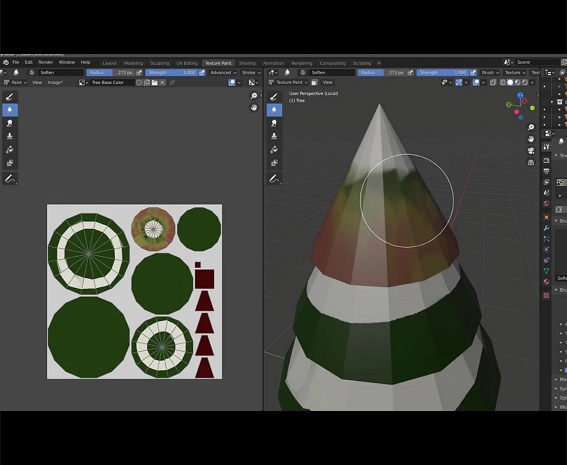Image resolution: width=567 pixels, height=465 pixels.
Task: Open the Physics properties tab
Action: (546, 249)
